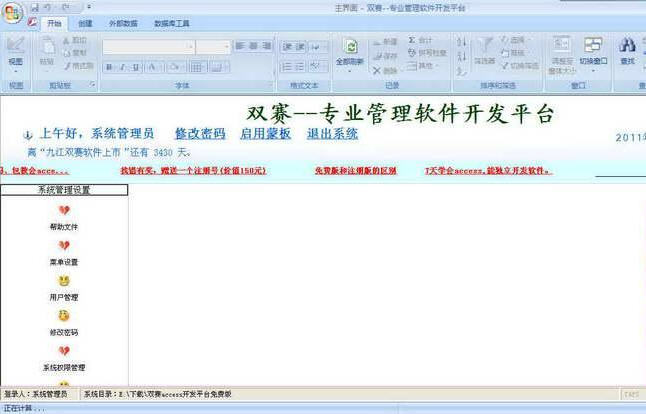The image size is (646, 414).
Task: Click the 修改密码 link in header
Action: 200,134
